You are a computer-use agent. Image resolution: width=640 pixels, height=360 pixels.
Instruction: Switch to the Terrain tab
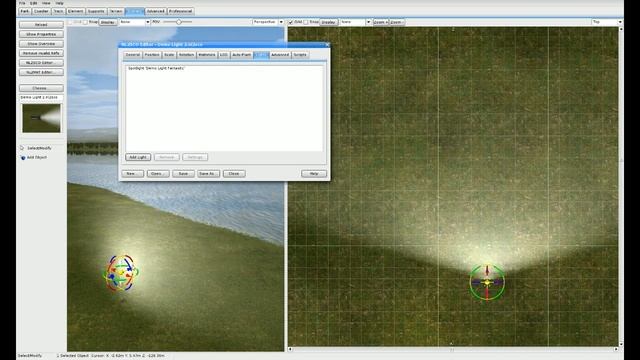[x=116, y=11]
